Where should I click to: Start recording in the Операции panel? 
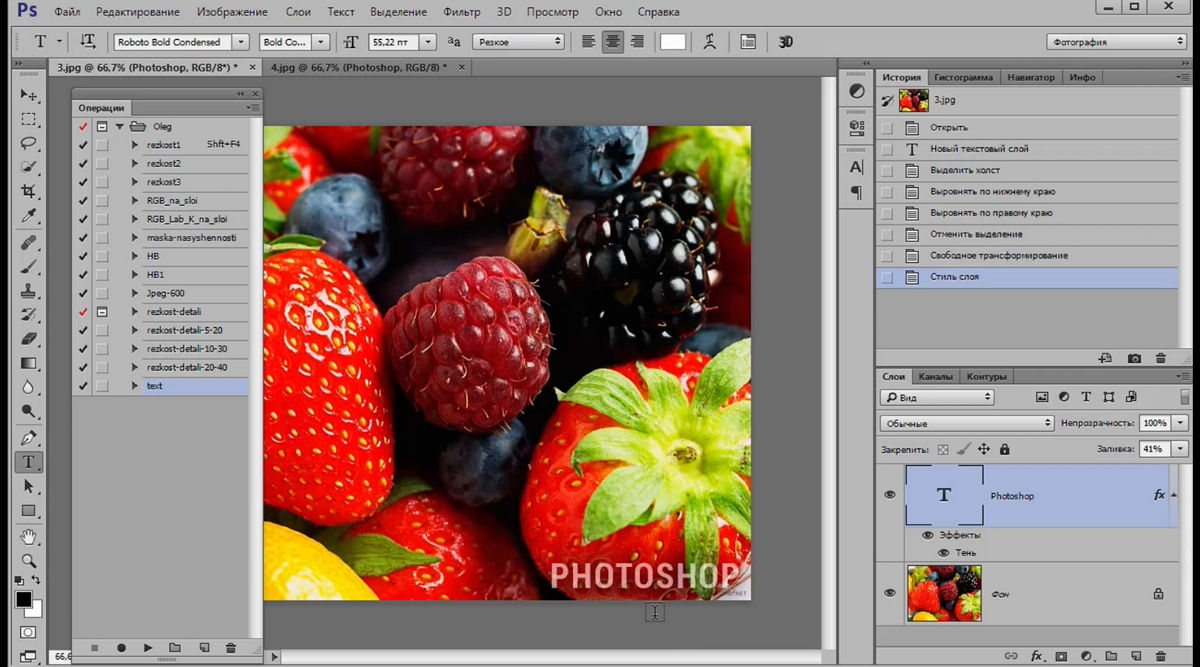coord(121,648)
